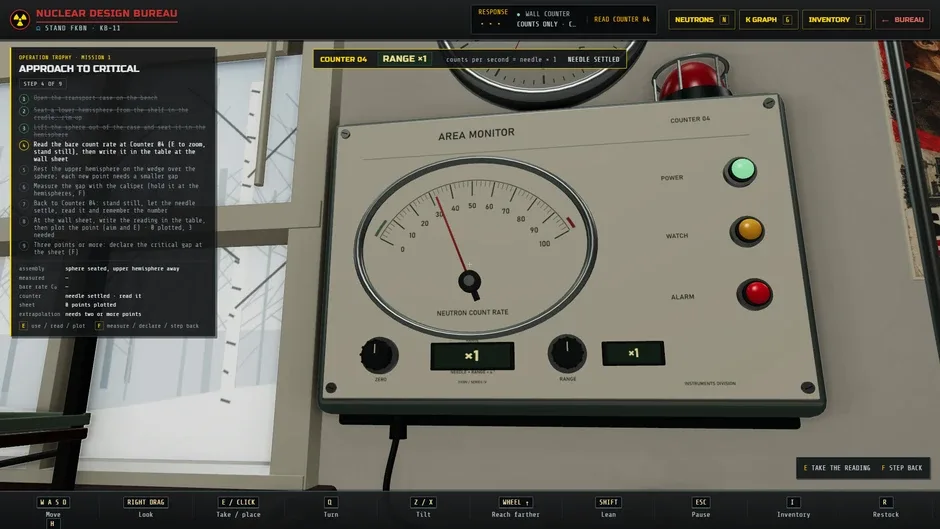
Task: Open the NEUTRONS panel
Action: 701,20
